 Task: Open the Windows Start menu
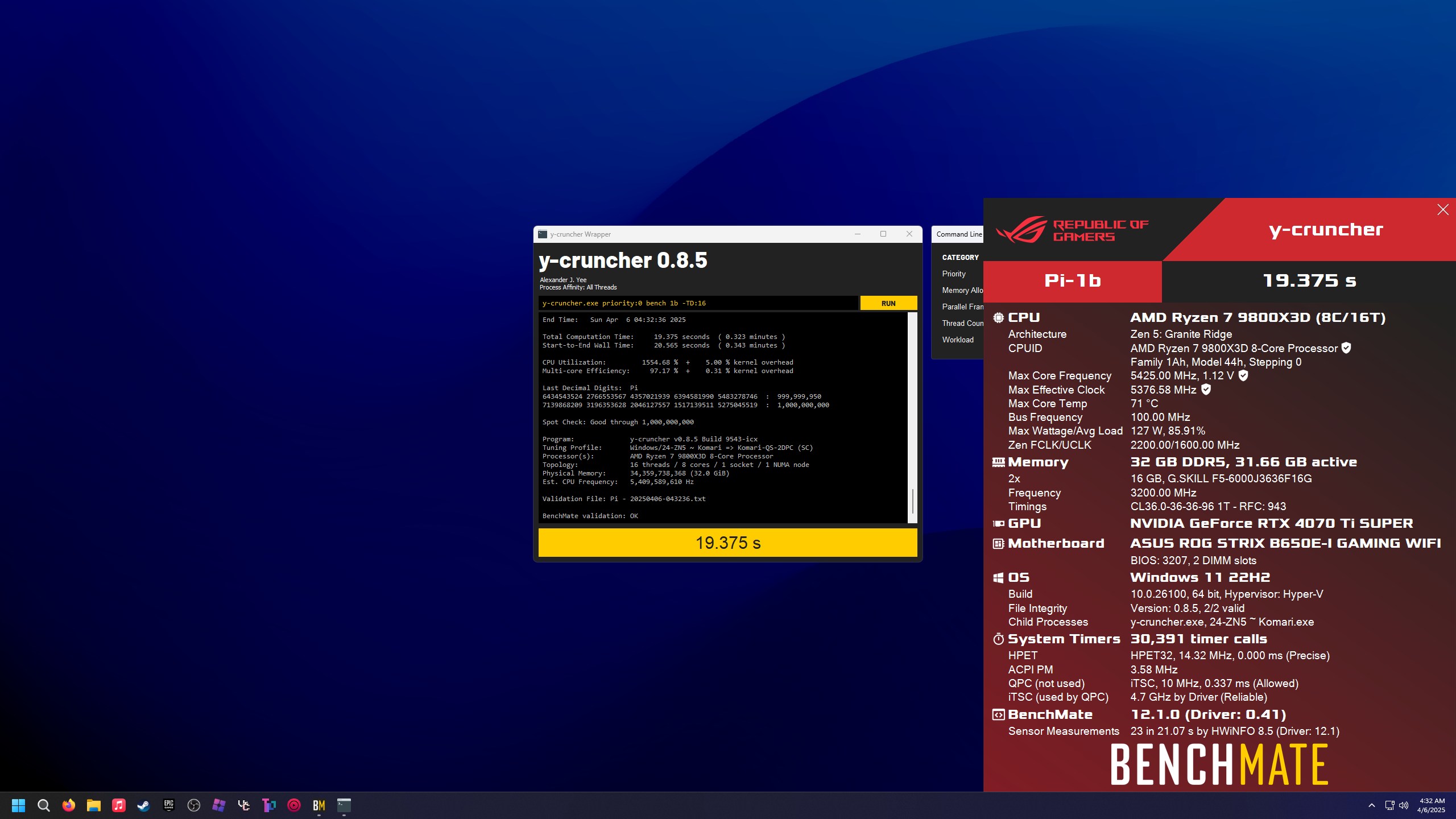point(18,805)
